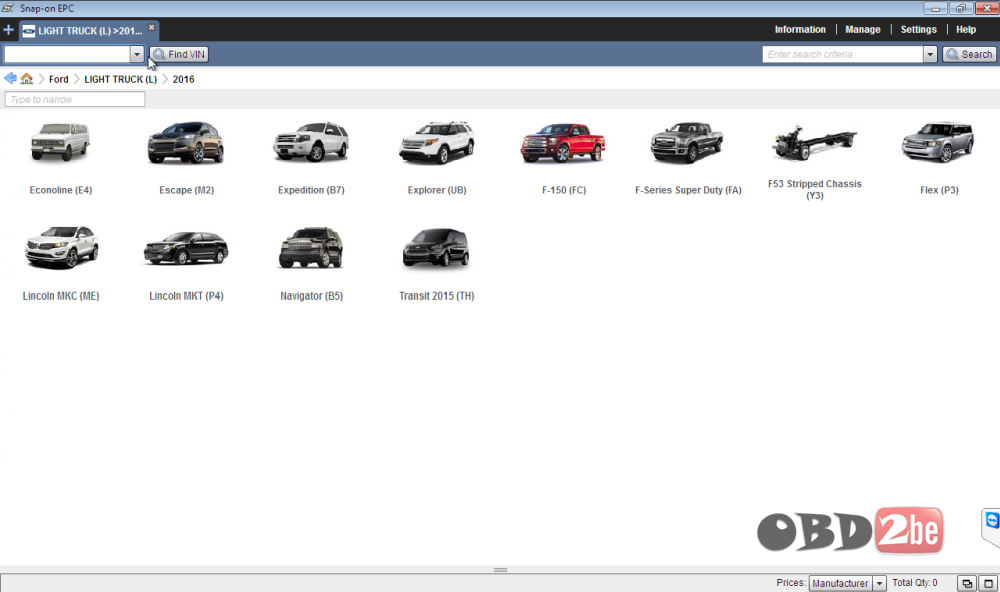Select 2016 in the breadcrumb
The image size is (1000, 592).
pos(184,79)
